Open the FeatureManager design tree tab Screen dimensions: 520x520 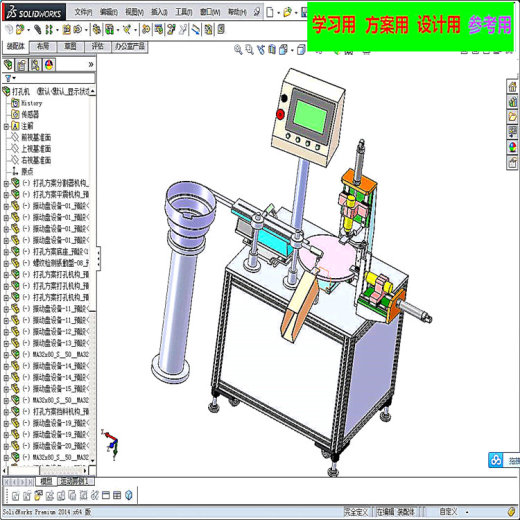(8, 65)
